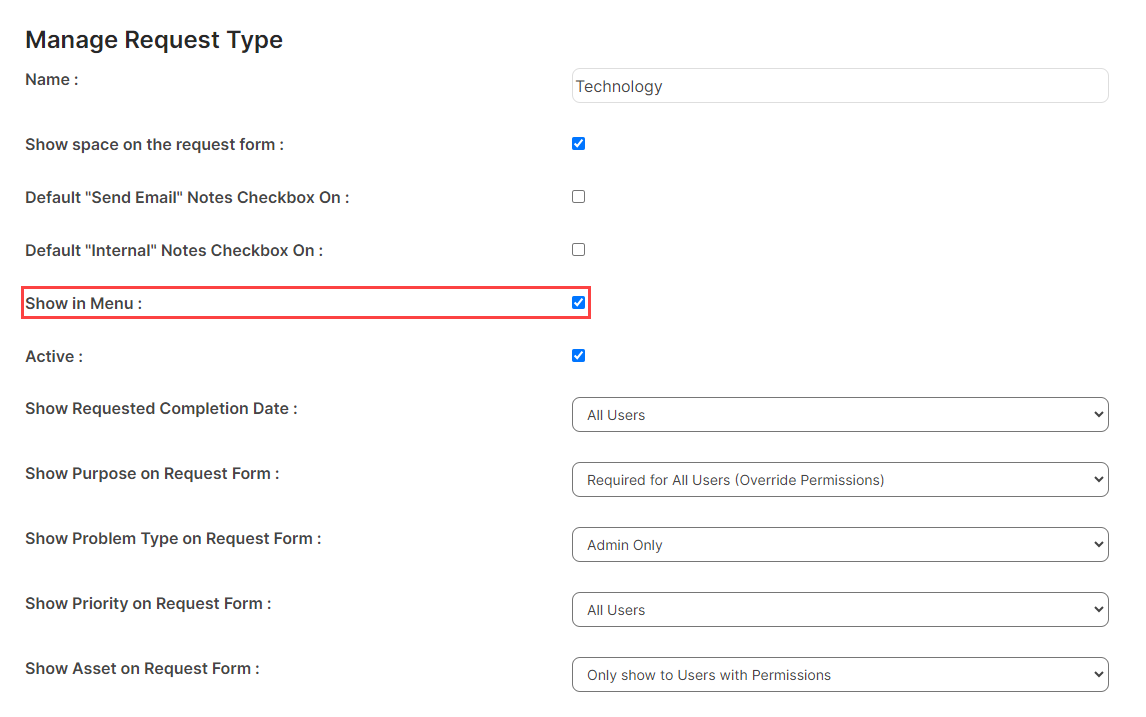Enable Default "Send Email" Notes checkbox
Viewport: 1146px width, 717px height.
click(579, 197)
